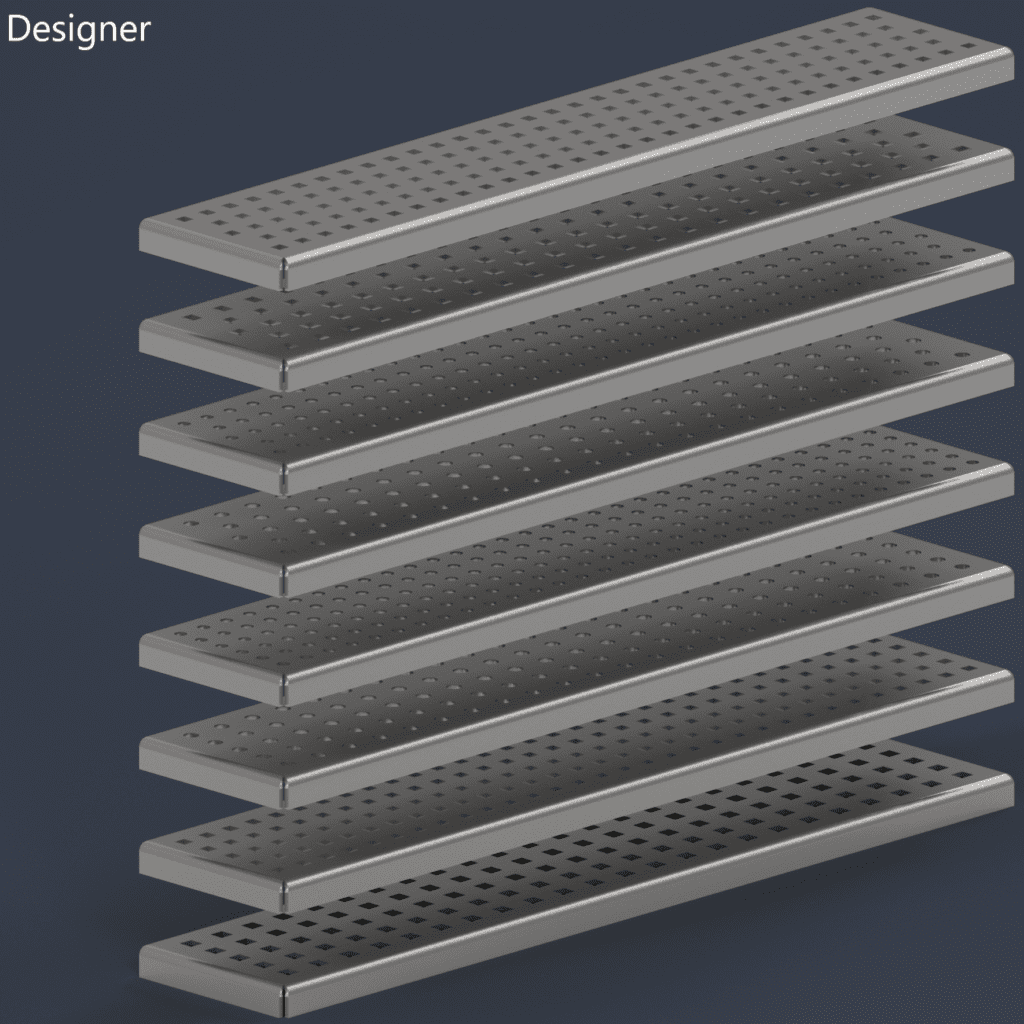Click the long front edge of top plate

click(650, 163)
